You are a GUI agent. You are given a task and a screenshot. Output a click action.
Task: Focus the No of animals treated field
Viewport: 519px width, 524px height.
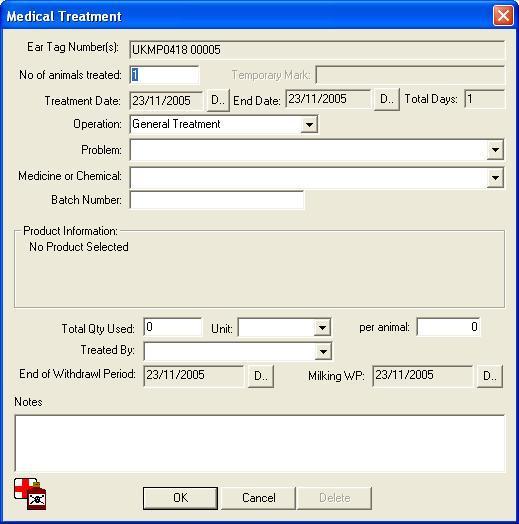pyautogui.click(x=164, y=75)
